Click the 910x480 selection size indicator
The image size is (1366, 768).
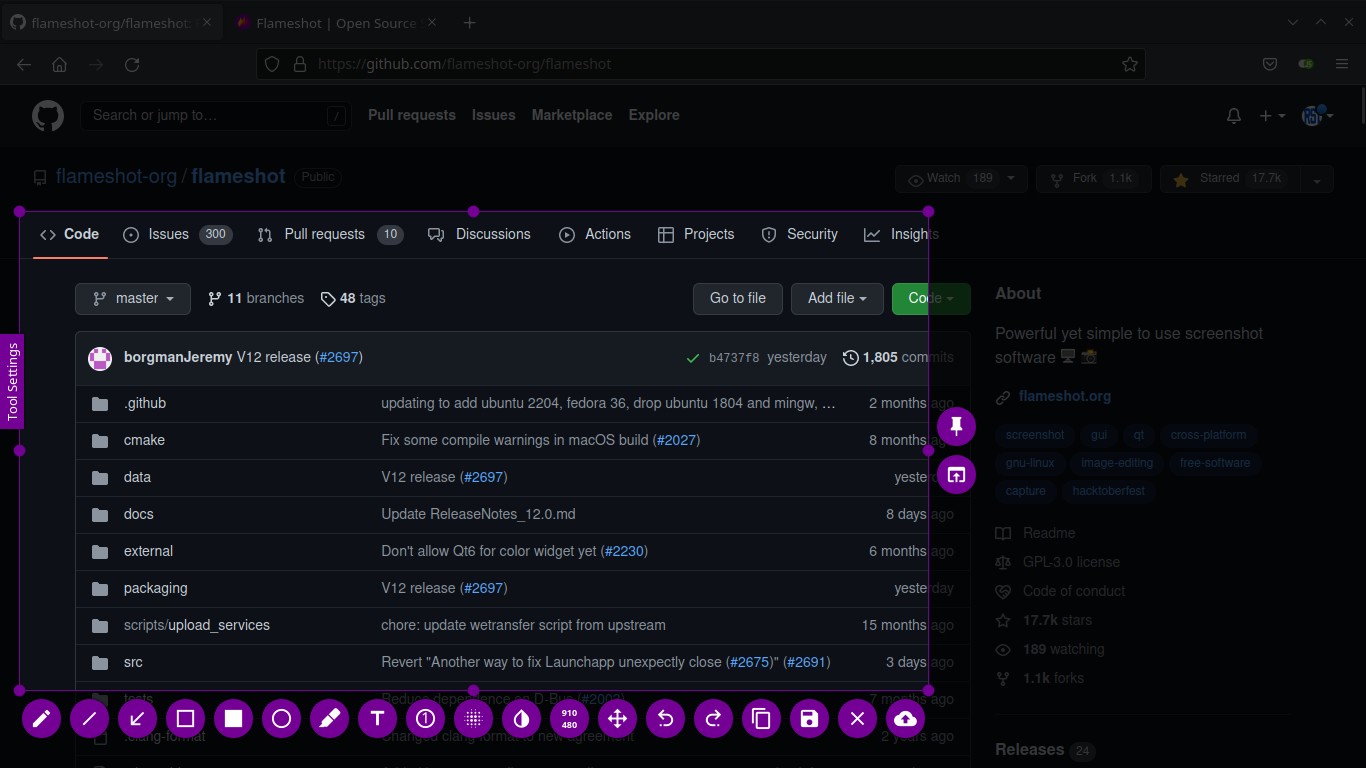coord(569,718)
